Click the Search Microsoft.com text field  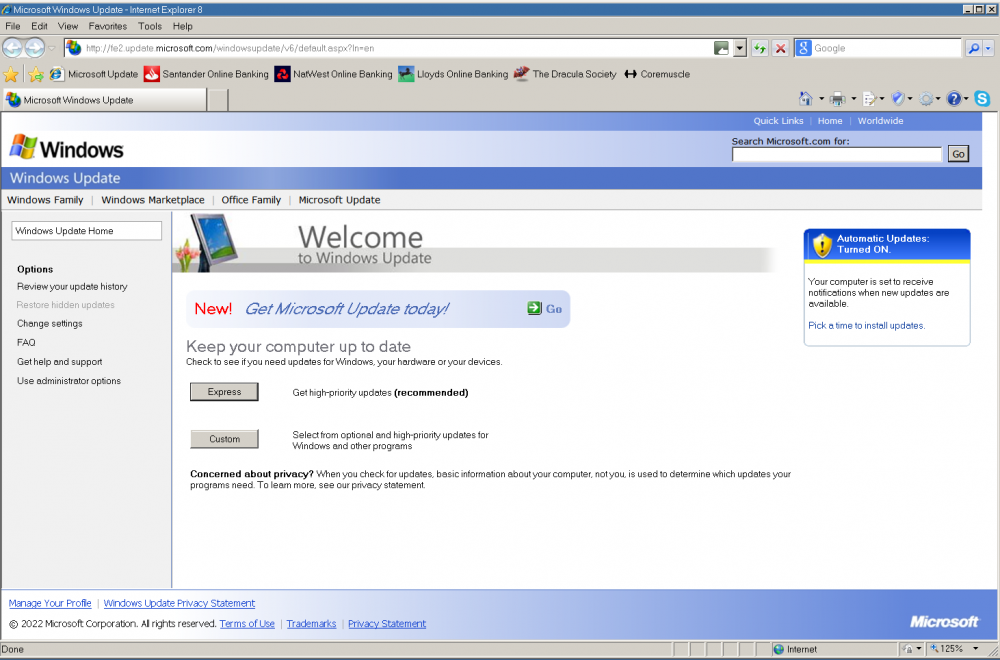tap(836, 154)
